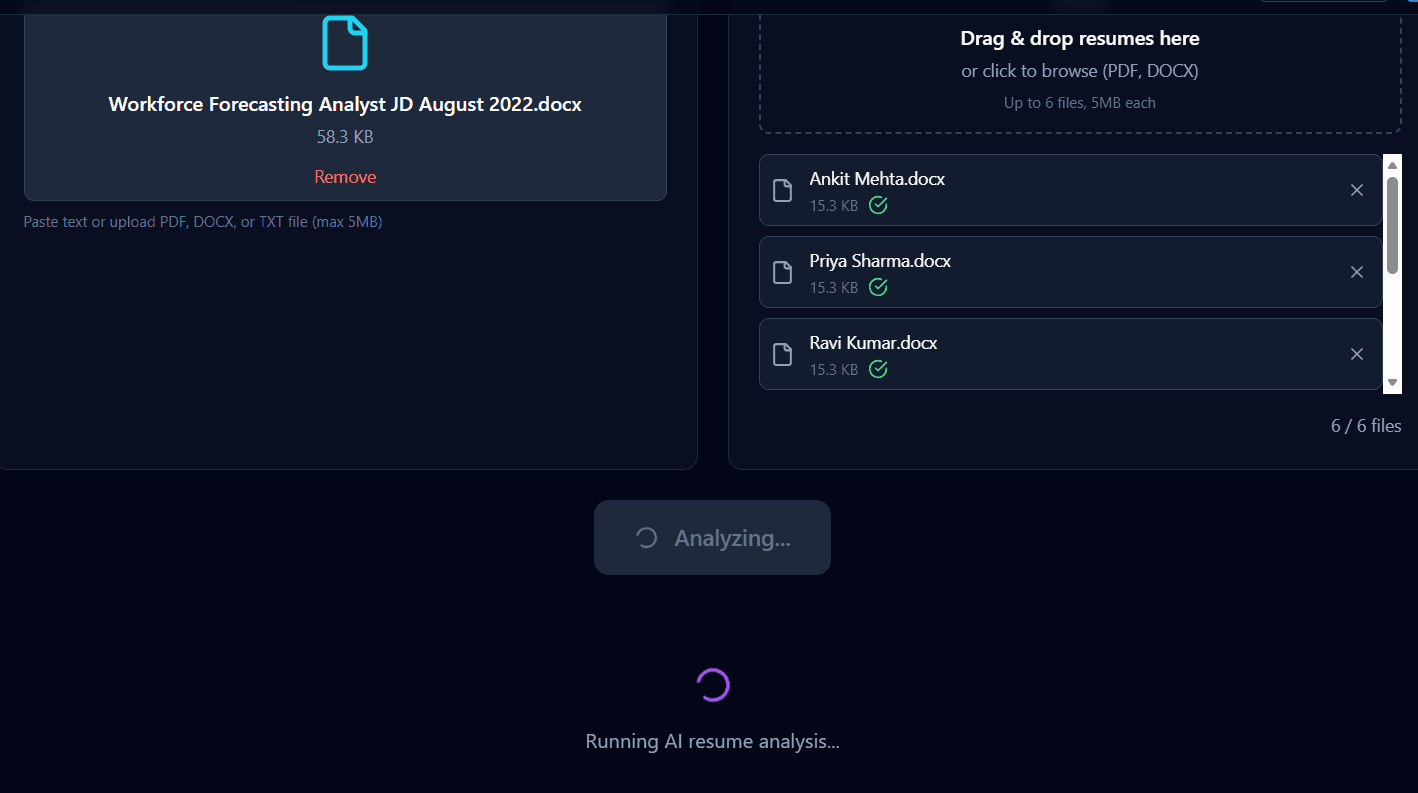Image resolution: width=1418 pixels, height=793 pixels.
Task: Click the file icon beside Priya Sharma.docx
Action: point(783,272)
